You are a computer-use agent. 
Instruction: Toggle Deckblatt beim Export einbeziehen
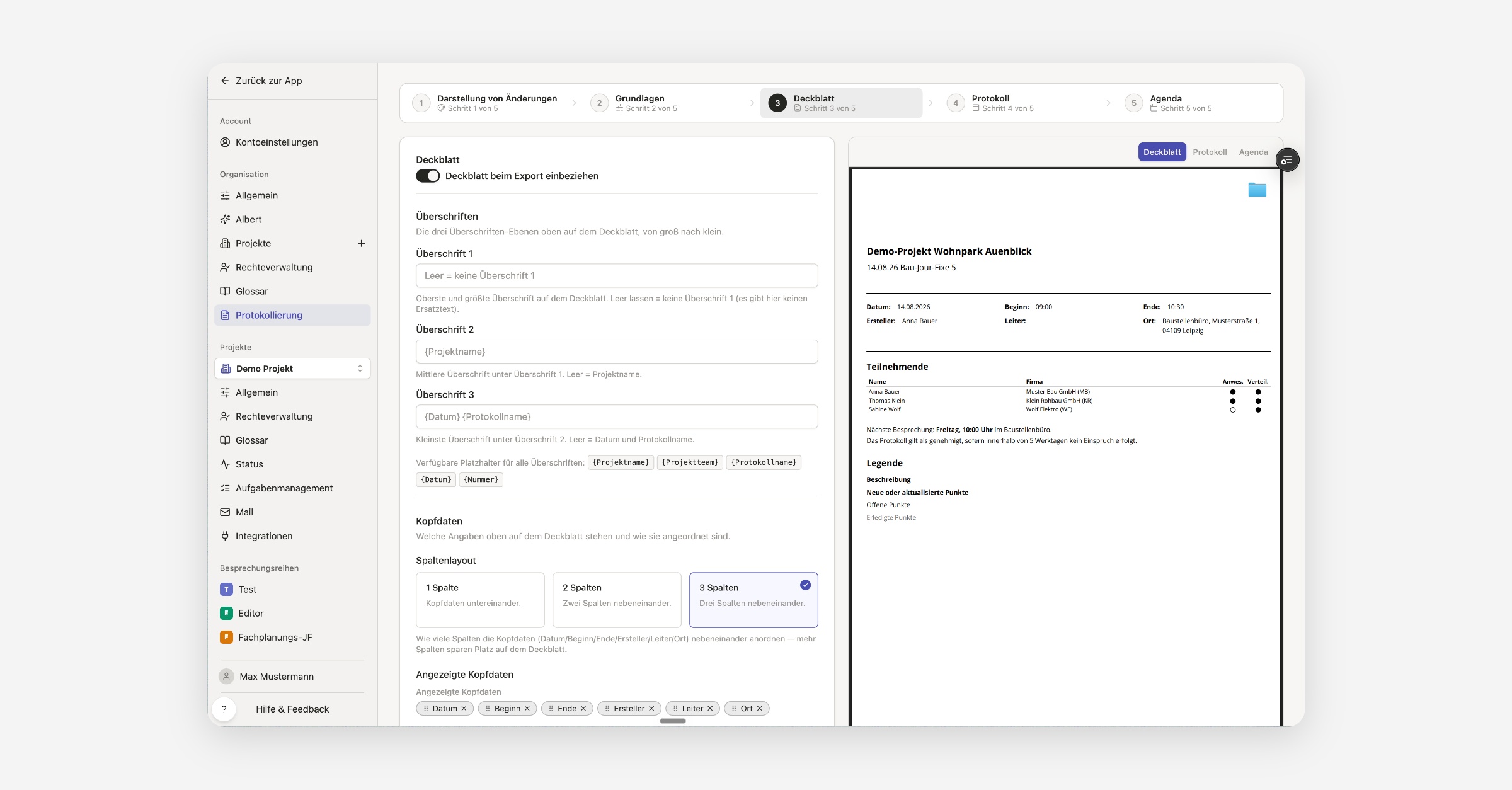(428, 176)
